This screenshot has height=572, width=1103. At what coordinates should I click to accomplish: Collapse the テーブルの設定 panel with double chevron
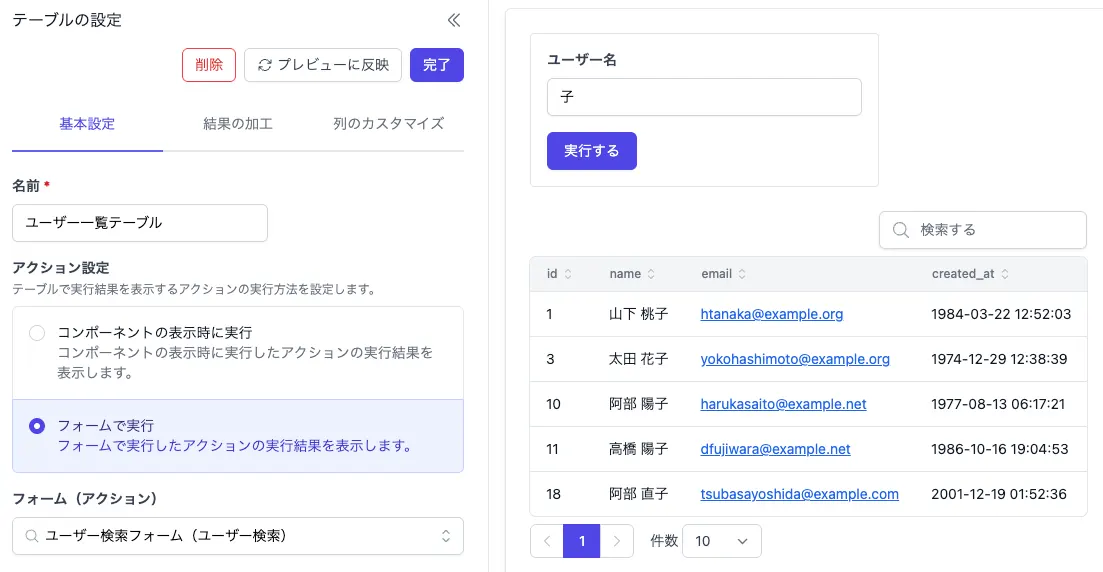click(454, 20)
